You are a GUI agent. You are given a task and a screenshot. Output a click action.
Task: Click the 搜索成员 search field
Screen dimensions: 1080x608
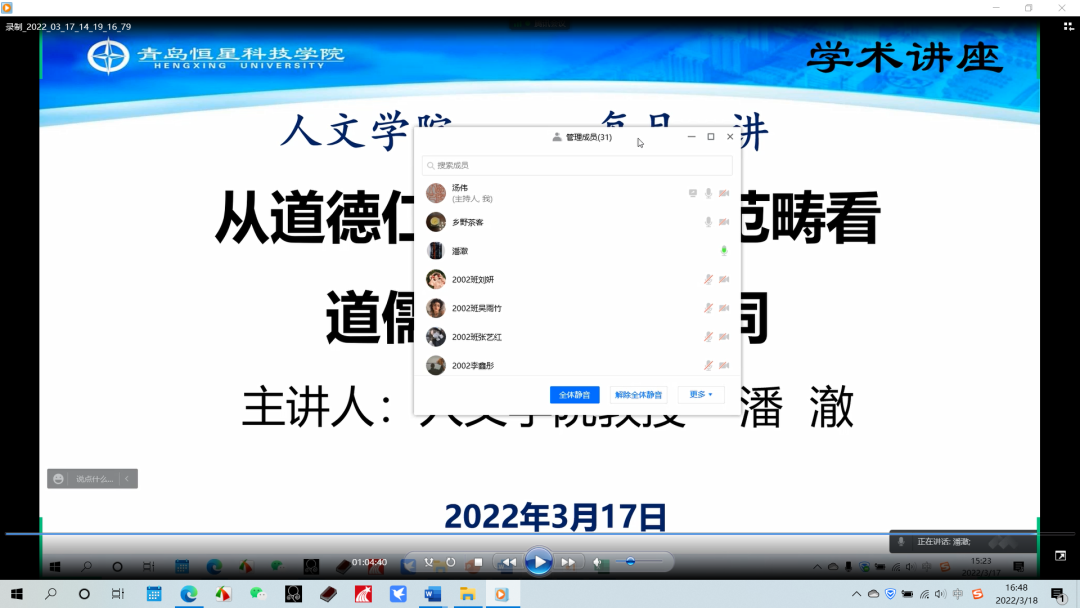pyautogui.click(x=577, y=165)
